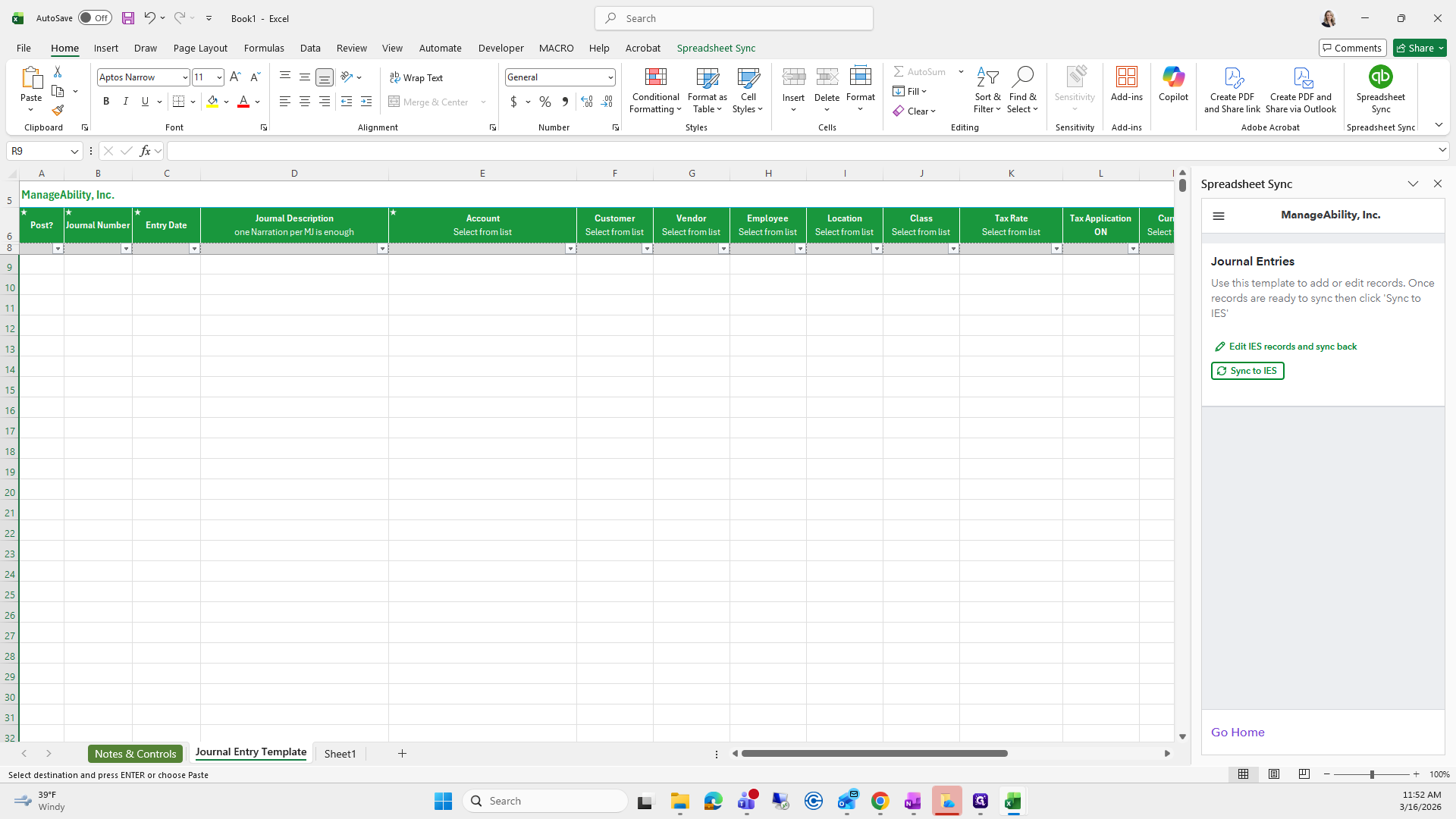Open the Formulas ribbon tab
The image size is (1456, 819).
[264, 48]
